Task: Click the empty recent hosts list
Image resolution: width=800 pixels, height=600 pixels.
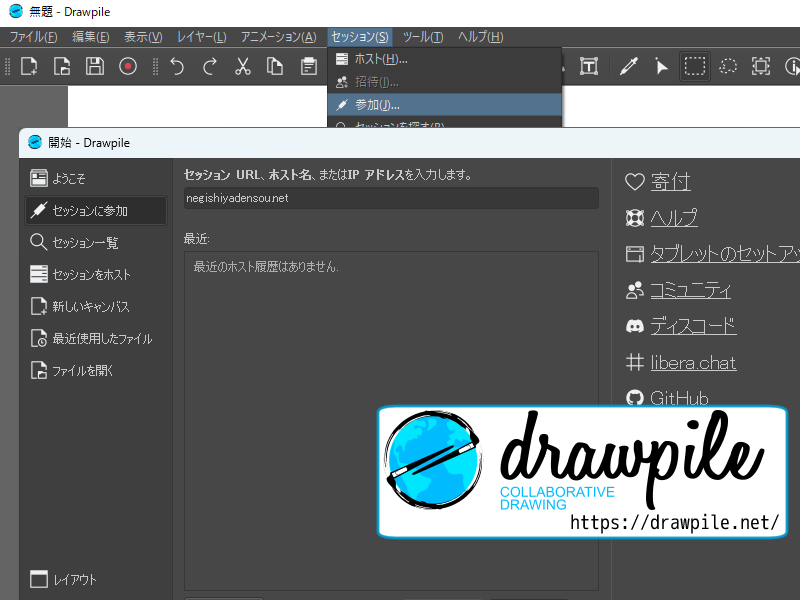Action: (x=391, y=421)
